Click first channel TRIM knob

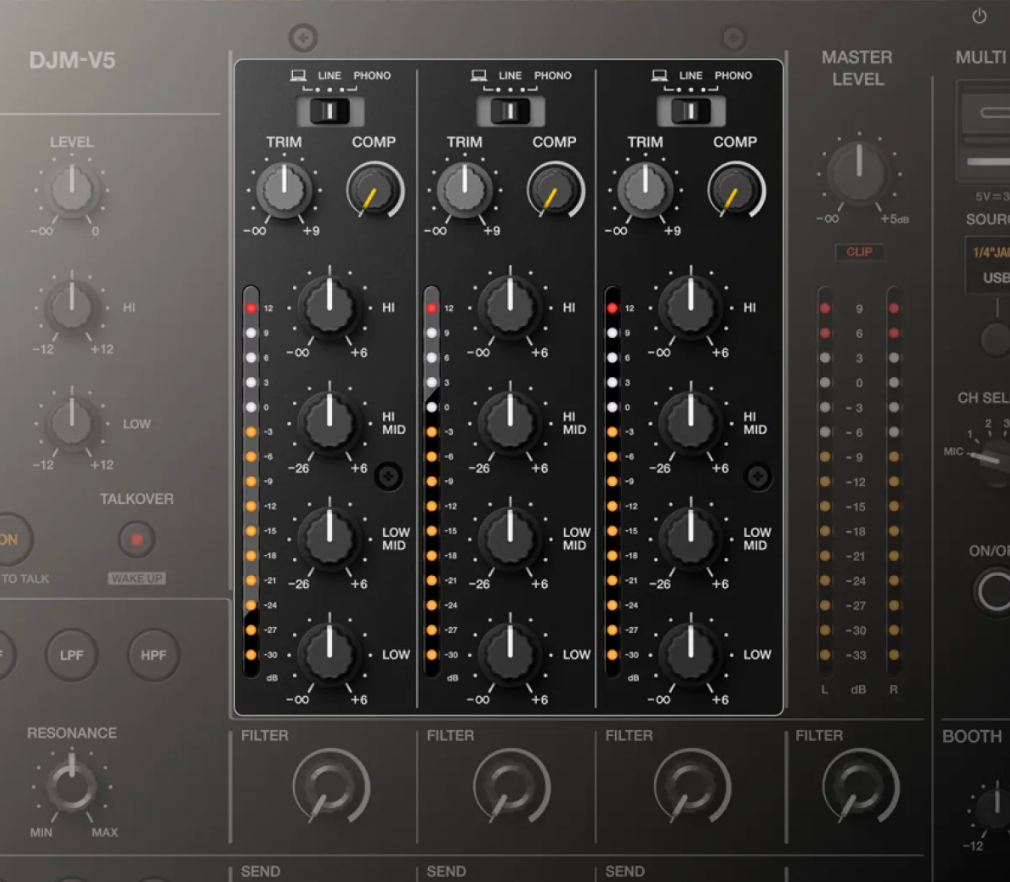[x=284, y=190]
